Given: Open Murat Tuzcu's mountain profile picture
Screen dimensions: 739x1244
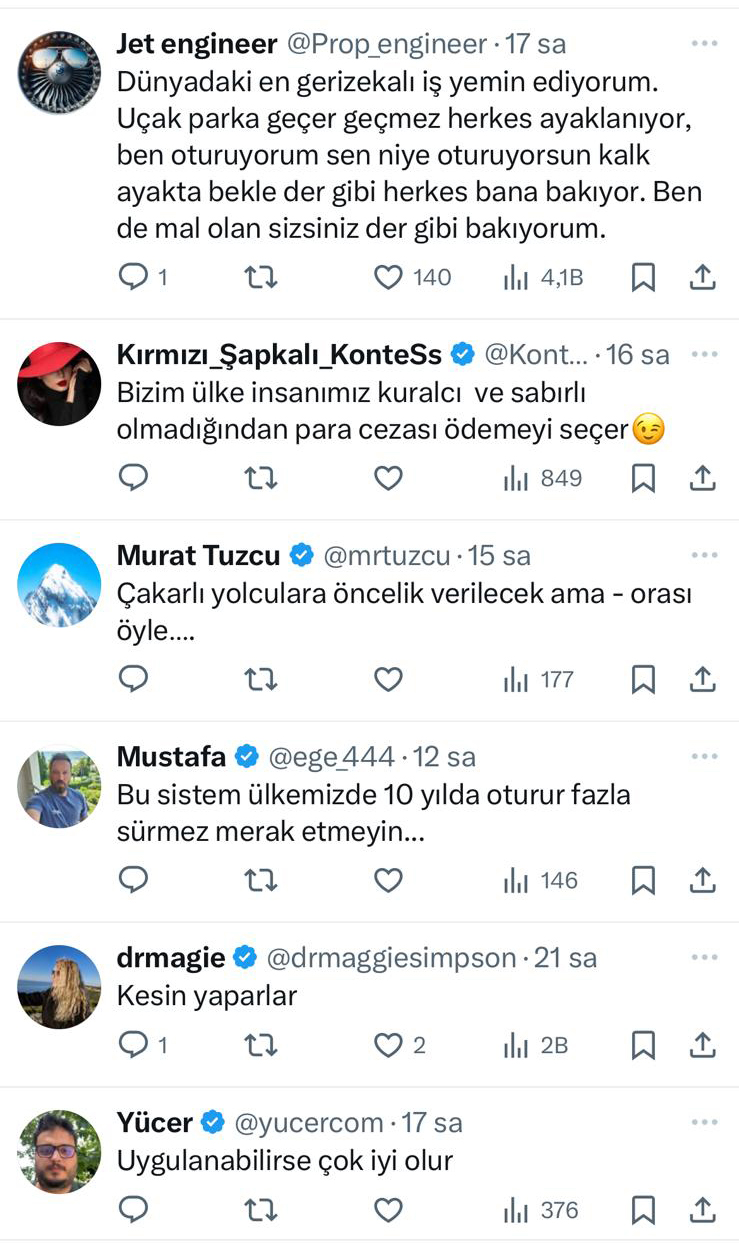Looking at the screenshot, I should click(59, 585).
